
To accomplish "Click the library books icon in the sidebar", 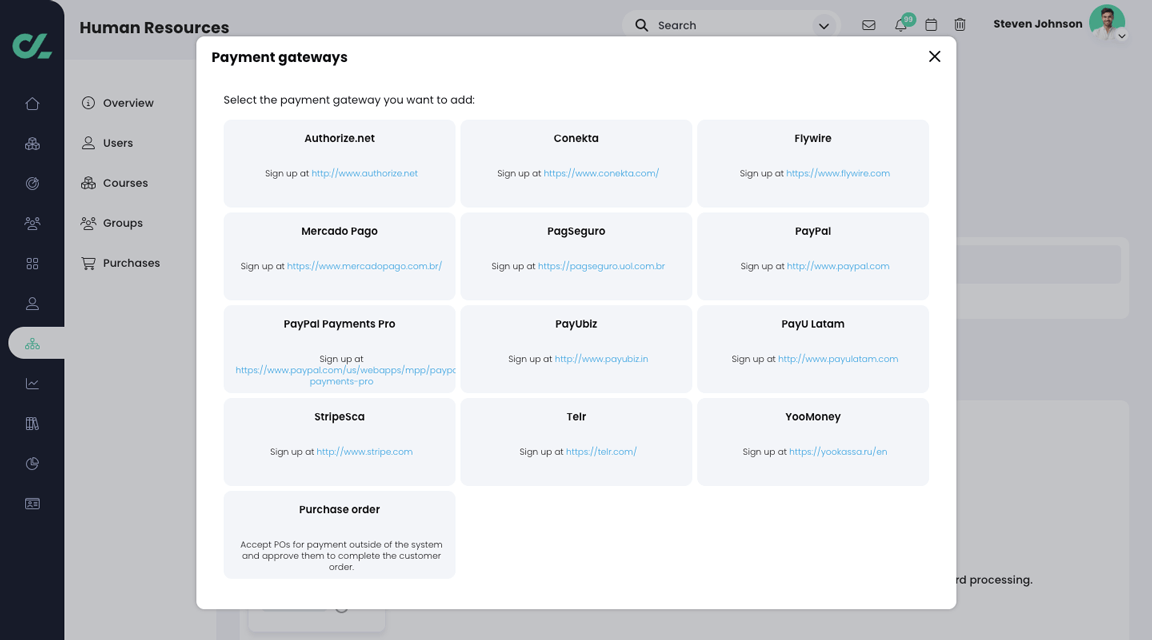I will pyautogui.click(x=32, y=423).
